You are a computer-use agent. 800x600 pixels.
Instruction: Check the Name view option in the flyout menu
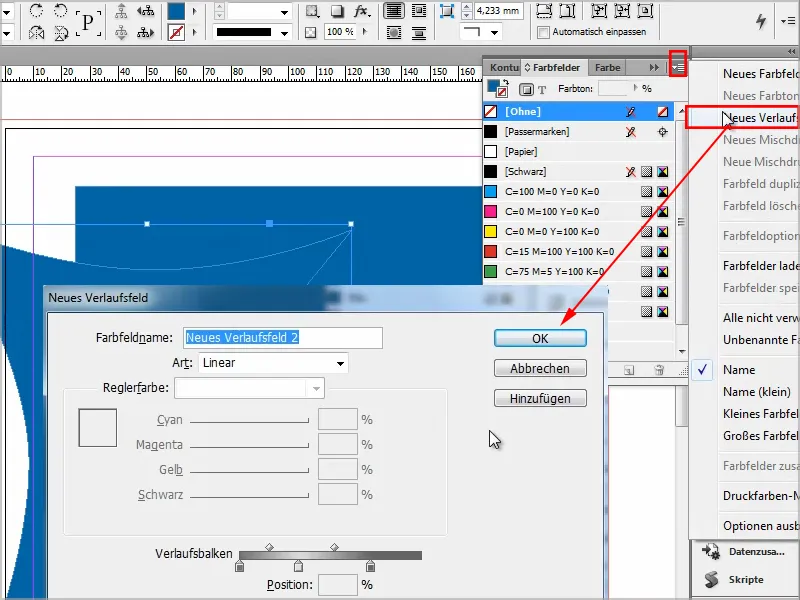[739, 370]
